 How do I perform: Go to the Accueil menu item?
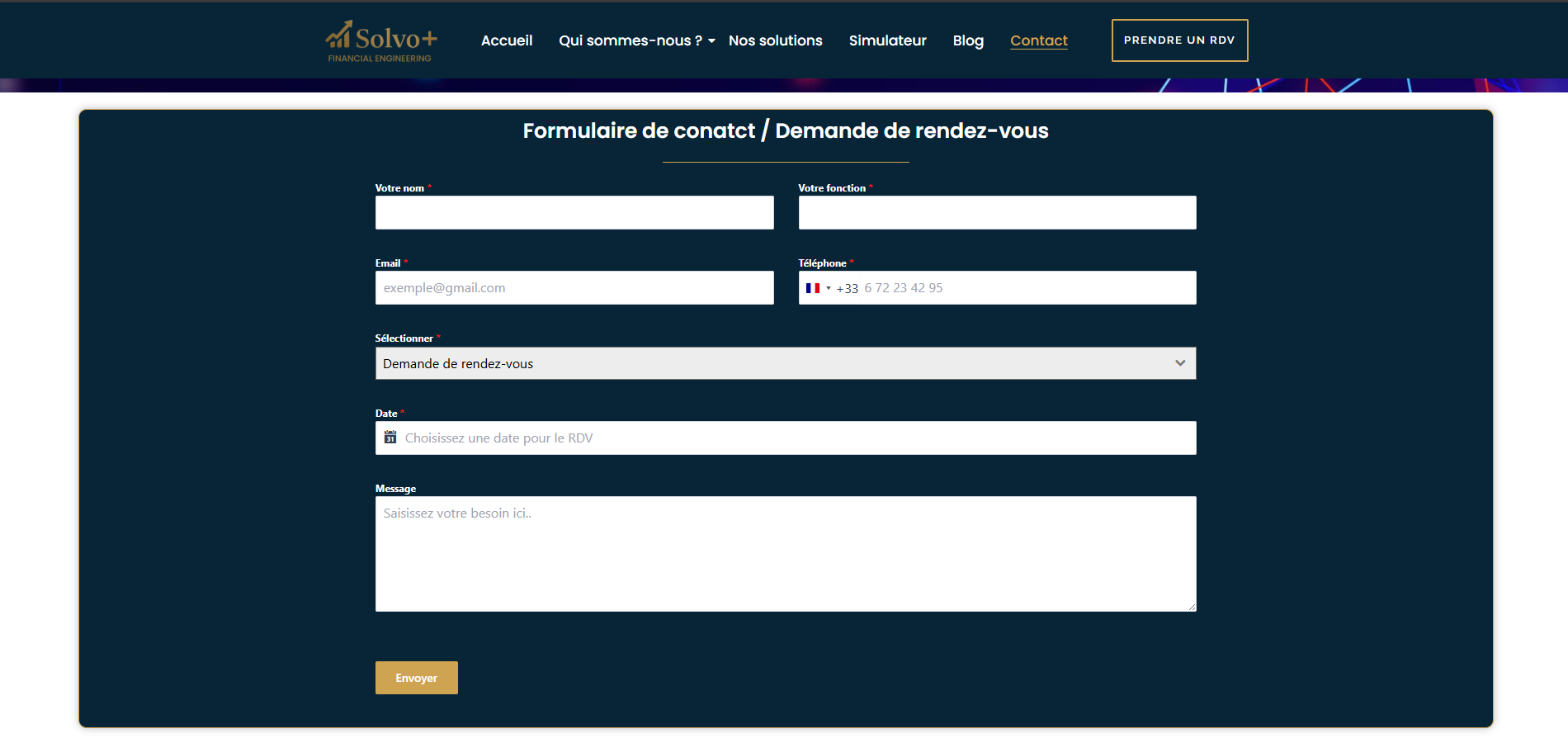pos(507,40)
